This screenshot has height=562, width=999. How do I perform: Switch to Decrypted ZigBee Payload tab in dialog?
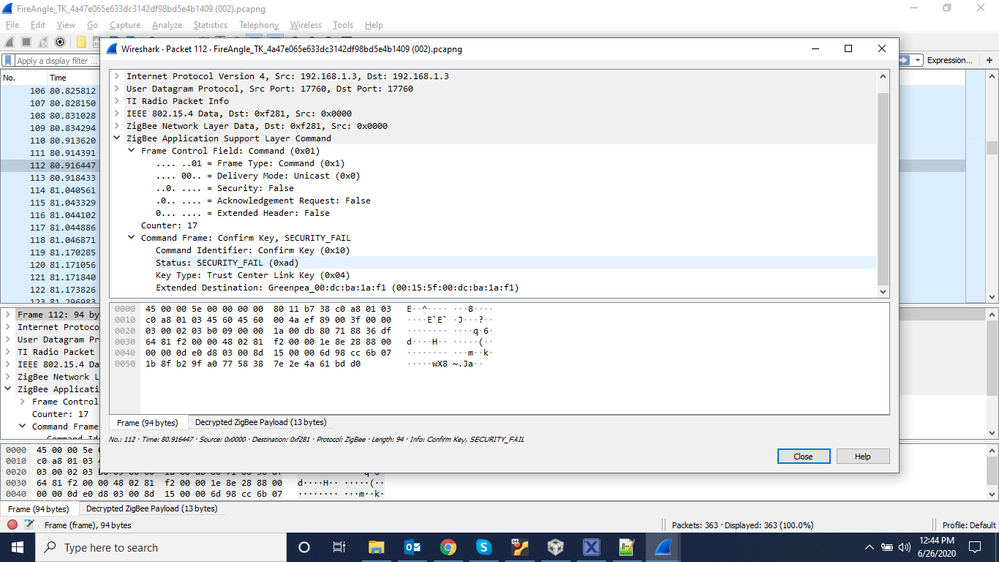click(261, 422)
